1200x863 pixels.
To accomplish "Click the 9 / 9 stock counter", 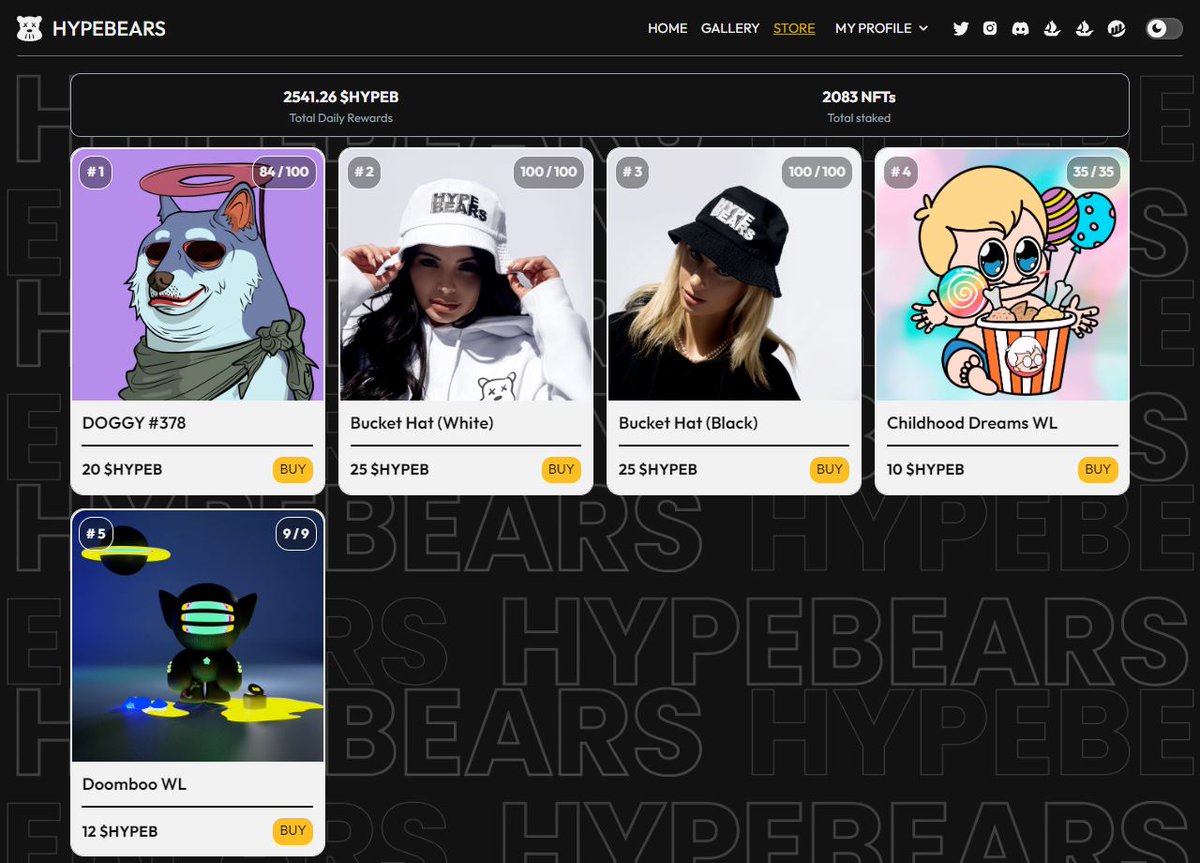I will click(296, 533).
